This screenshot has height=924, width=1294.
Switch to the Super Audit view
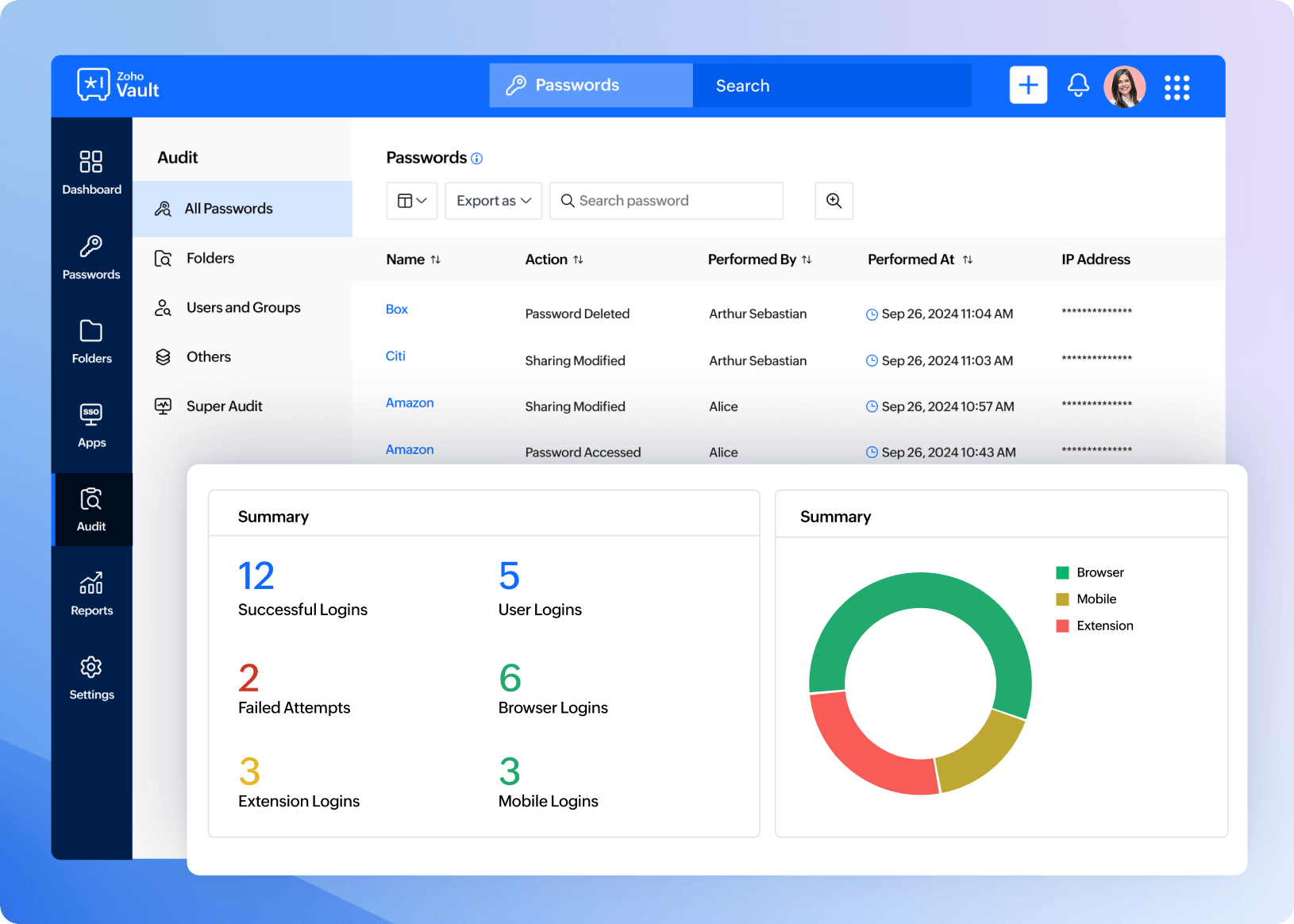(224, 406)
